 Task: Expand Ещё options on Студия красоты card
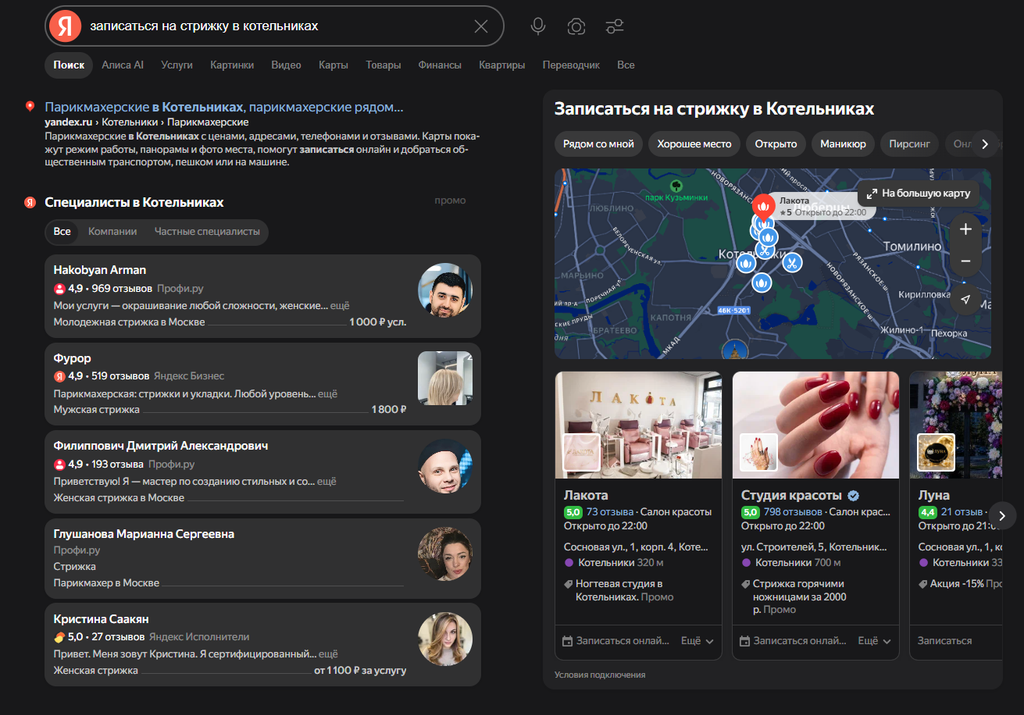(874, 641)
